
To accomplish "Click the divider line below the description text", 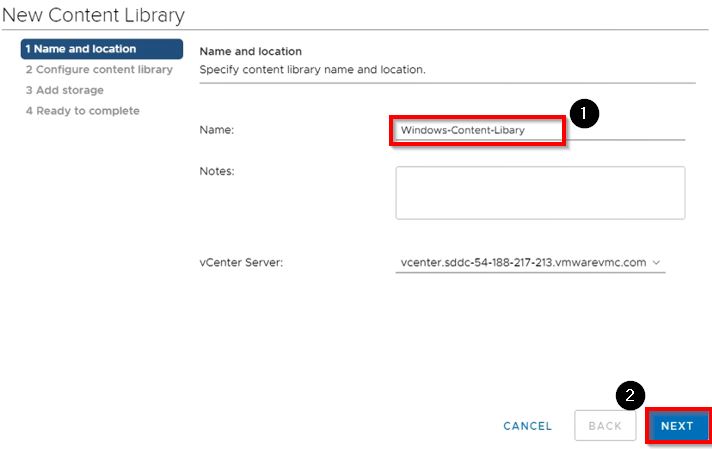I will point(447,83).
